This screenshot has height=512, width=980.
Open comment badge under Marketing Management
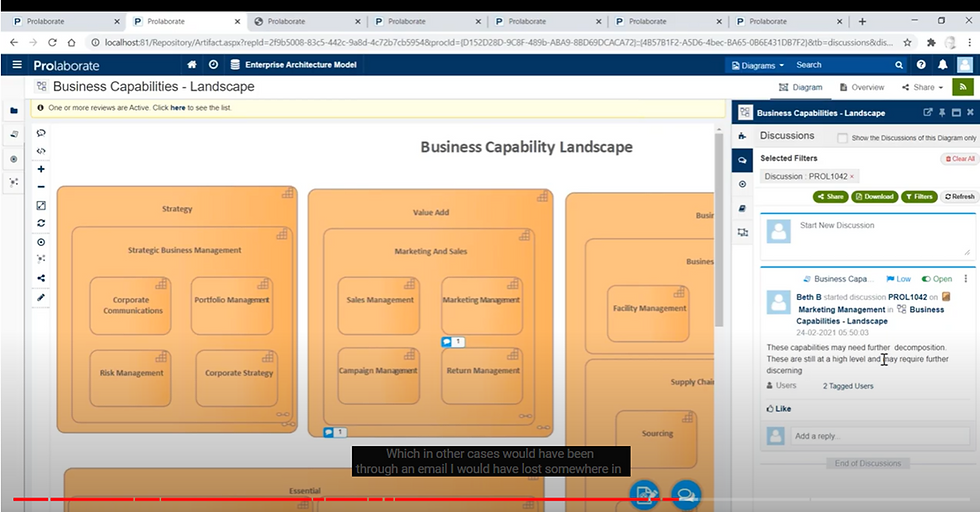(x=453, y=342)
